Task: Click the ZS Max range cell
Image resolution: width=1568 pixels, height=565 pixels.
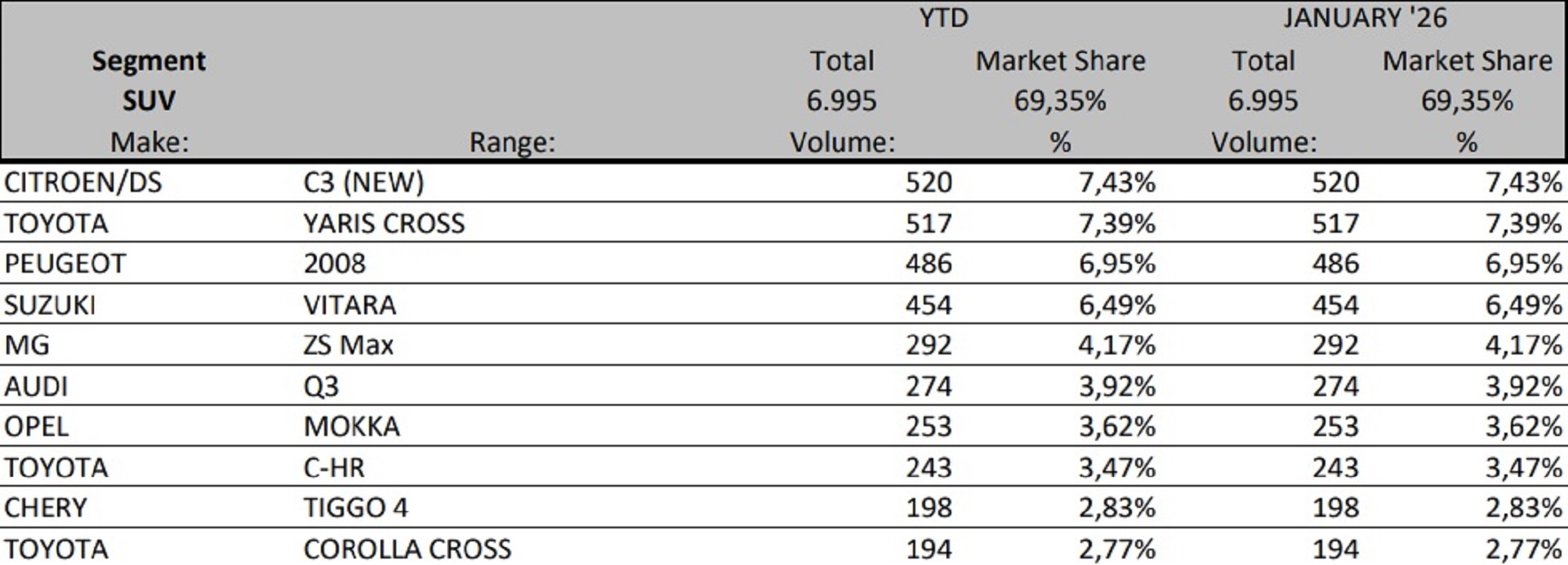Action: point(348,345)
